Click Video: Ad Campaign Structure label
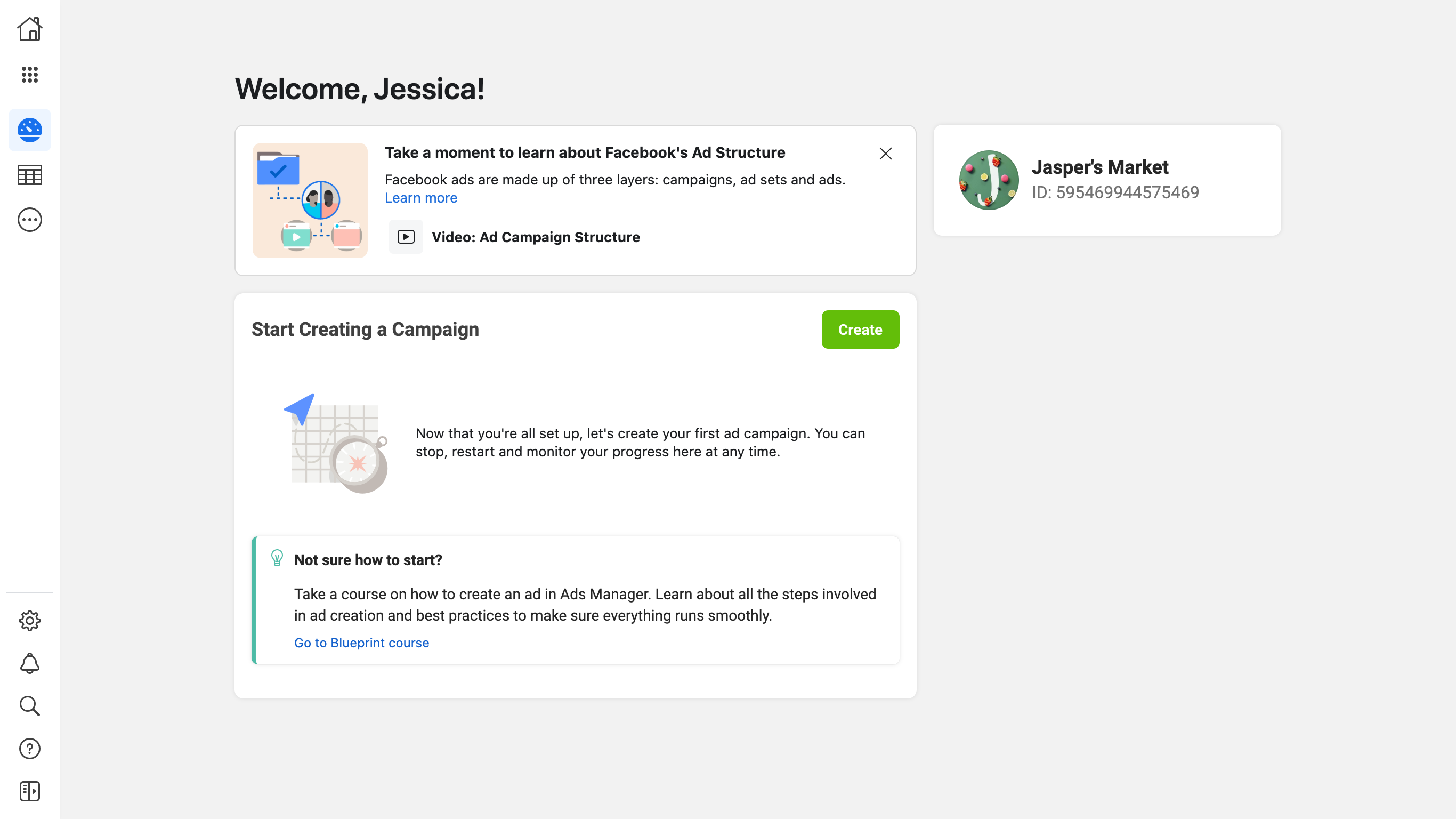 coord(535,237)
